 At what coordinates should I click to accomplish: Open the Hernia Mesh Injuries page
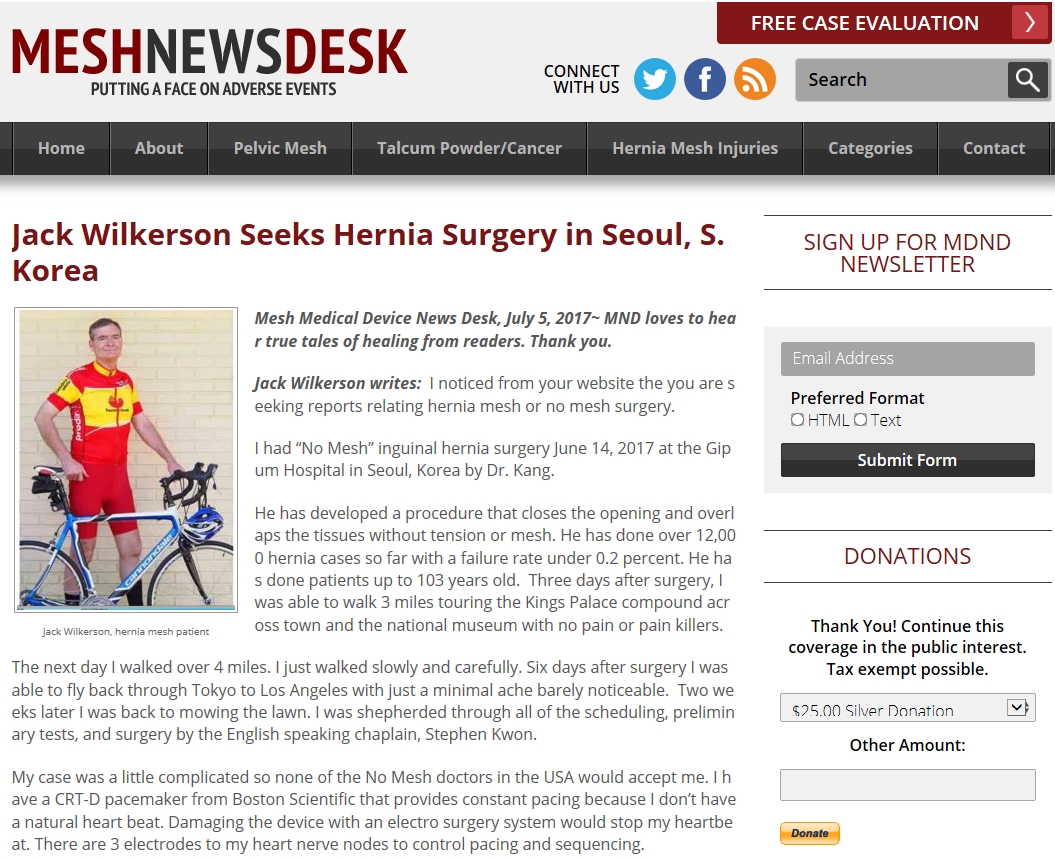695,148
